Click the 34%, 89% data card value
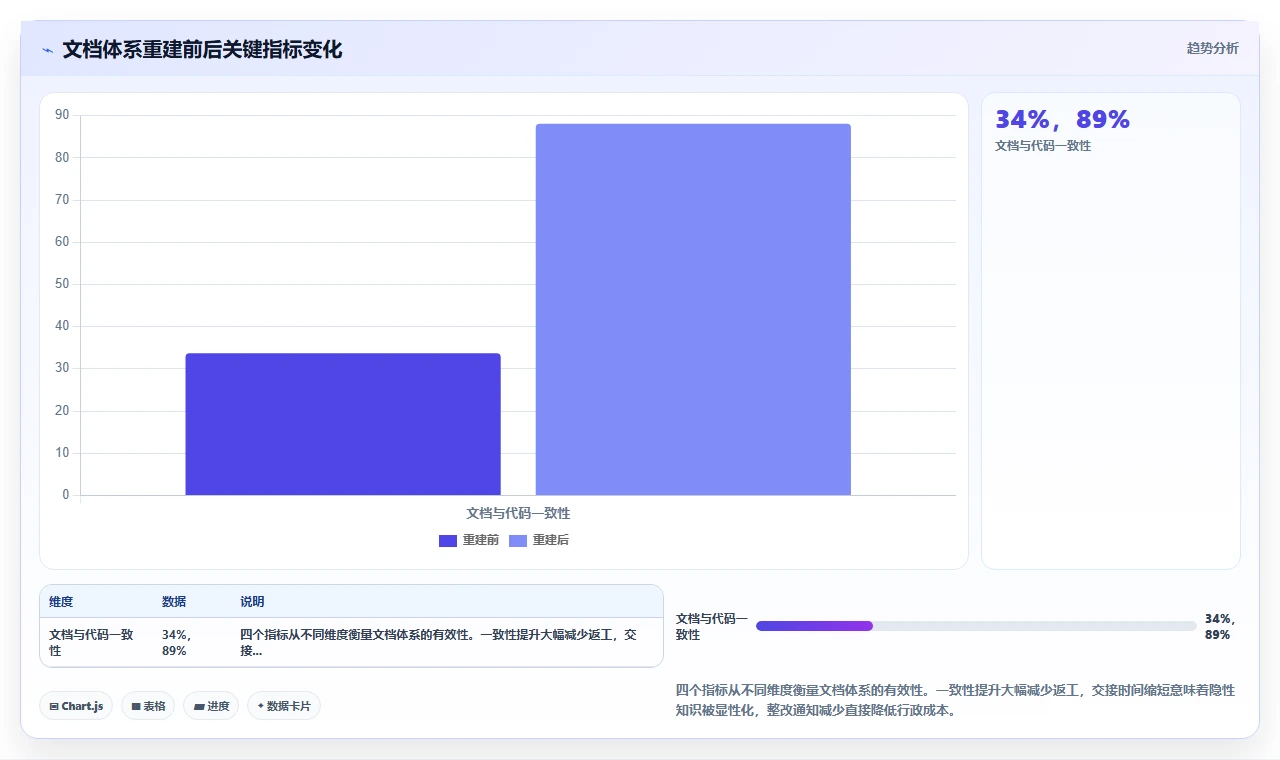 coord(1062,120)
